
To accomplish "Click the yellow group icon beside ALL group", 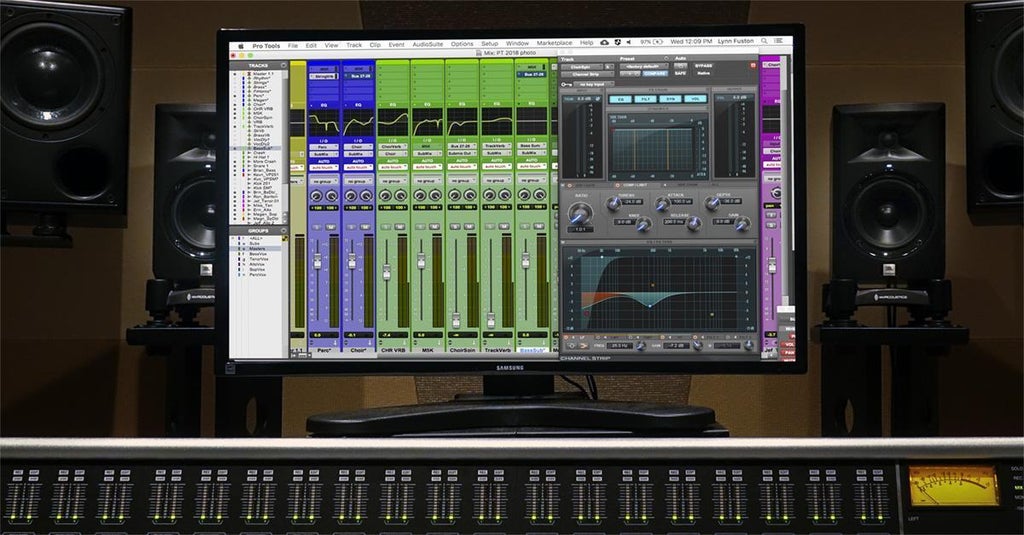I will click(285, 239).
